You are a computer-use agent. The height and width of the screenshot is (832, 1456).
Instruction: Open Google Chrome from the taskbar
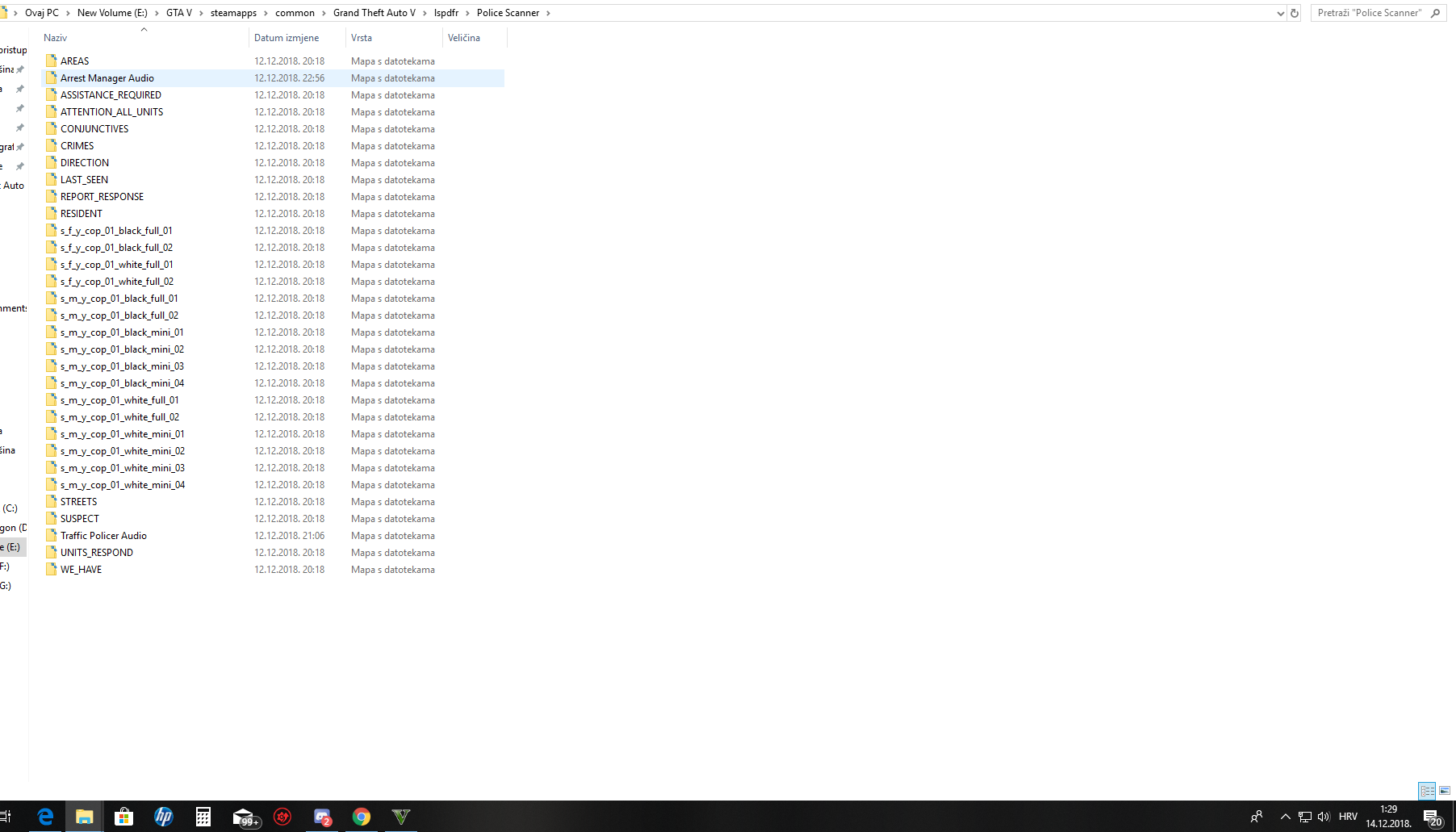click(362, 817)
